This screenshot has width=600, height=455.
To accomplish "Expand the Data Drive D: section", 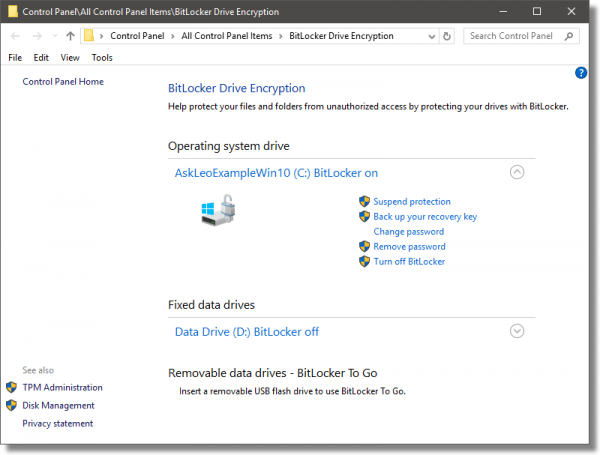I will point(517,331).
